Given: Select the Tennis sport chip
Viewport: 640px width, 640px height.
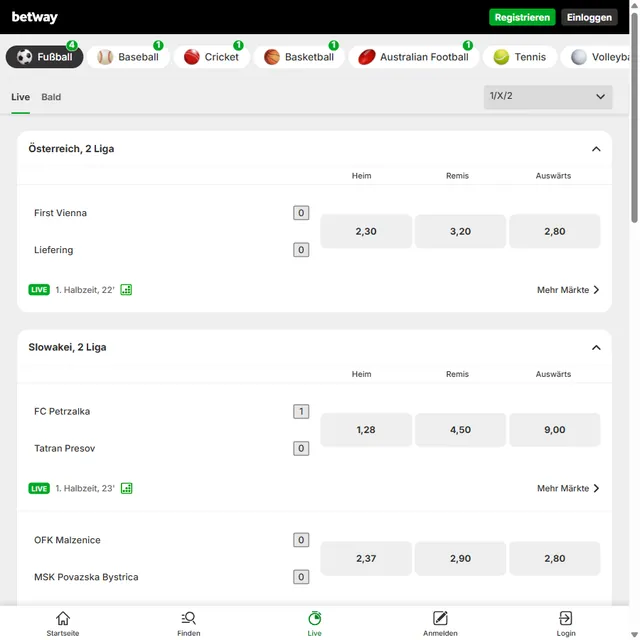Looking at the screenshot, I should click(x=520, y=57).
